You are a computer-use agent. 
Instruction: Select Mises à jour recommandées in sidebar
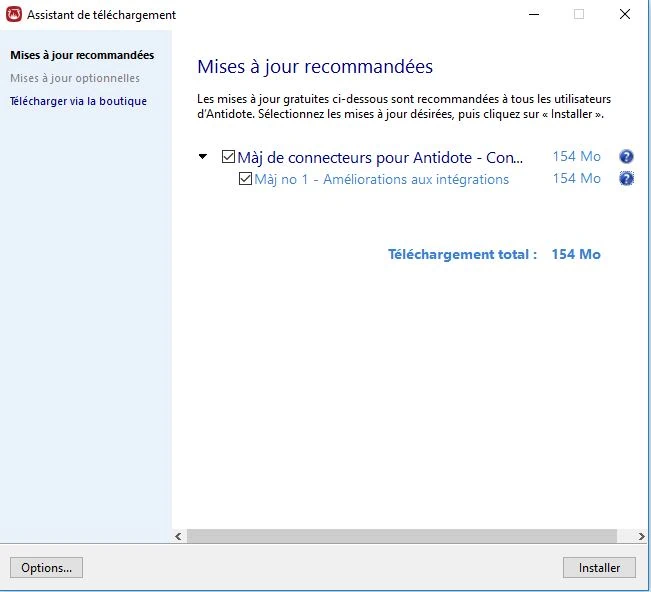click(82, 55)
